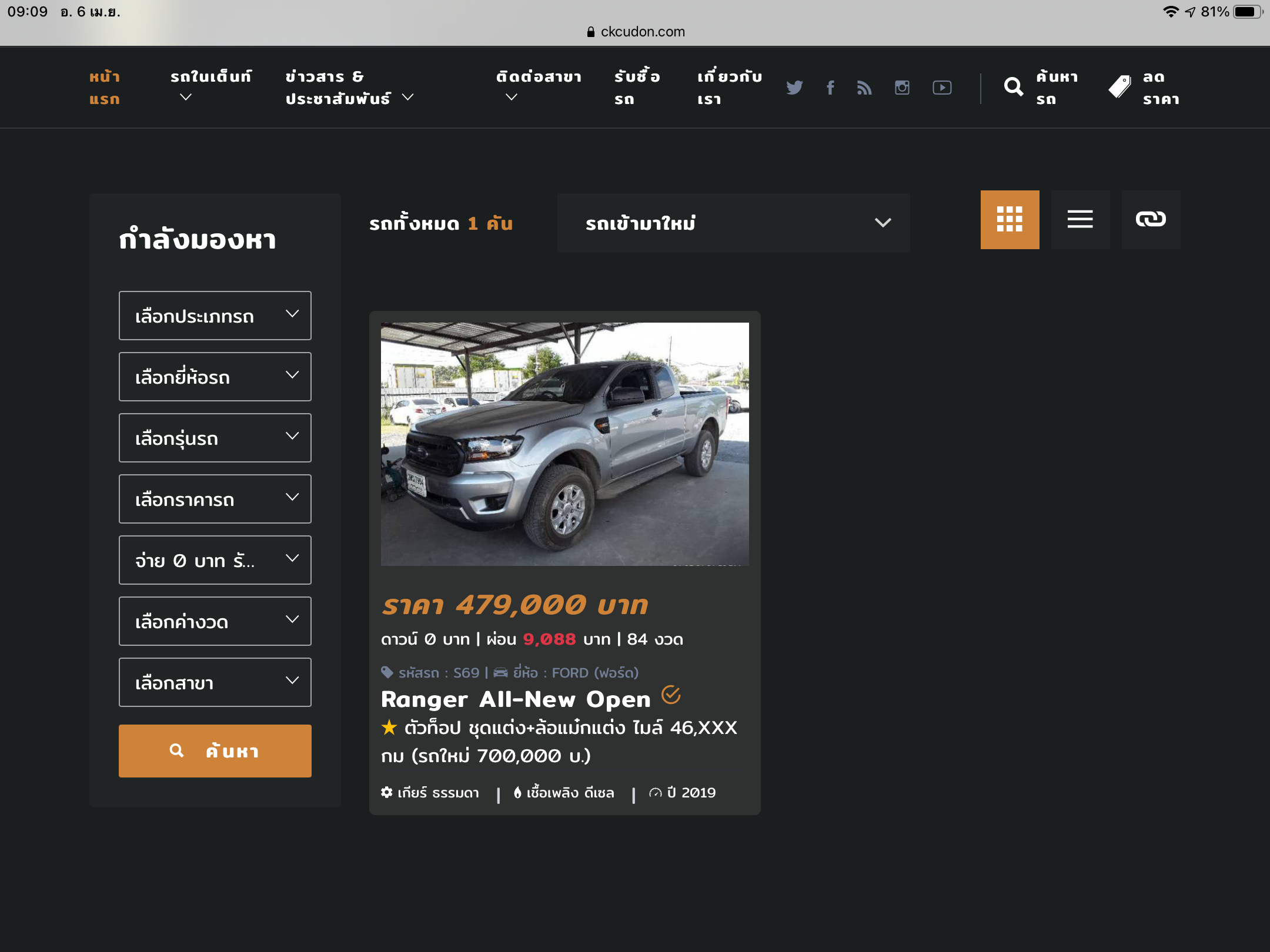Expand the เลือกสาขา branch dropdown
The image size is (1270, 952).
215,682
